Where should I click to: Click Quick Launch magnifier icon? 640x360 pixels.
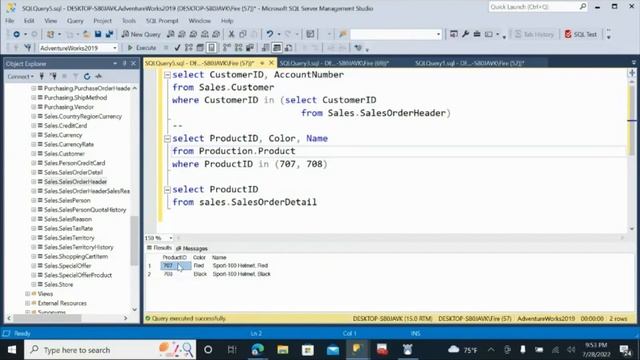pos(583,7)
